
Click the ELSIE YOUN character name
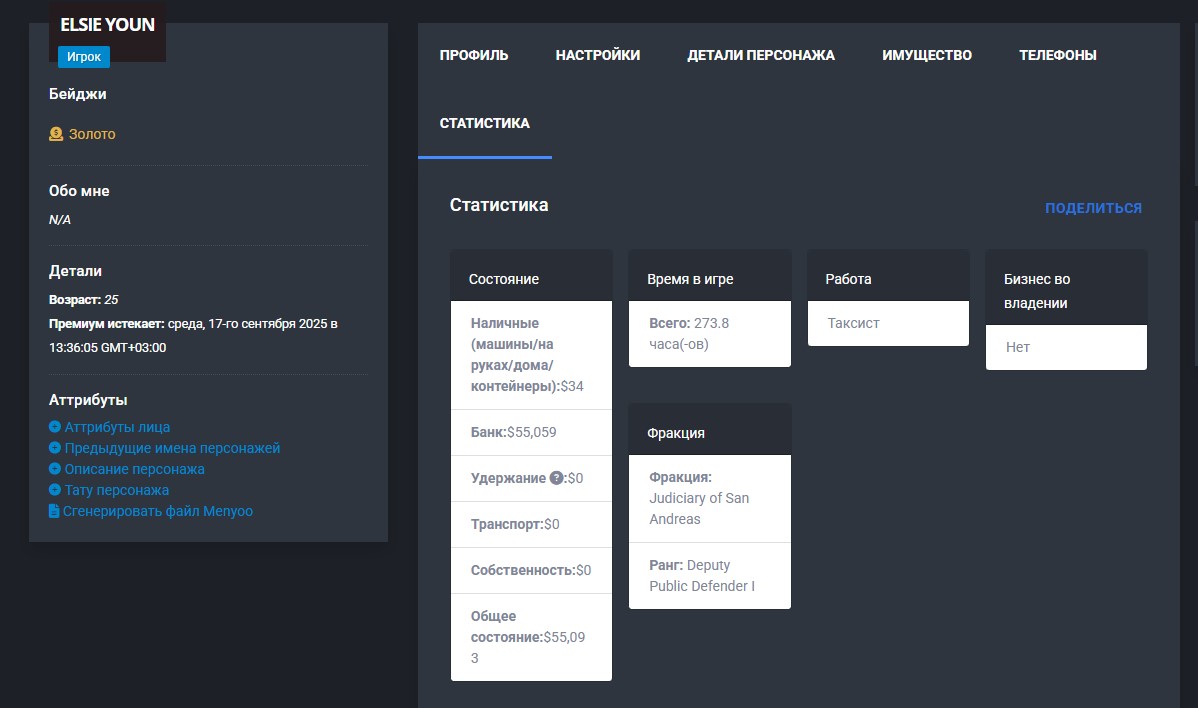pyautogui.click(x=108, y=24)
